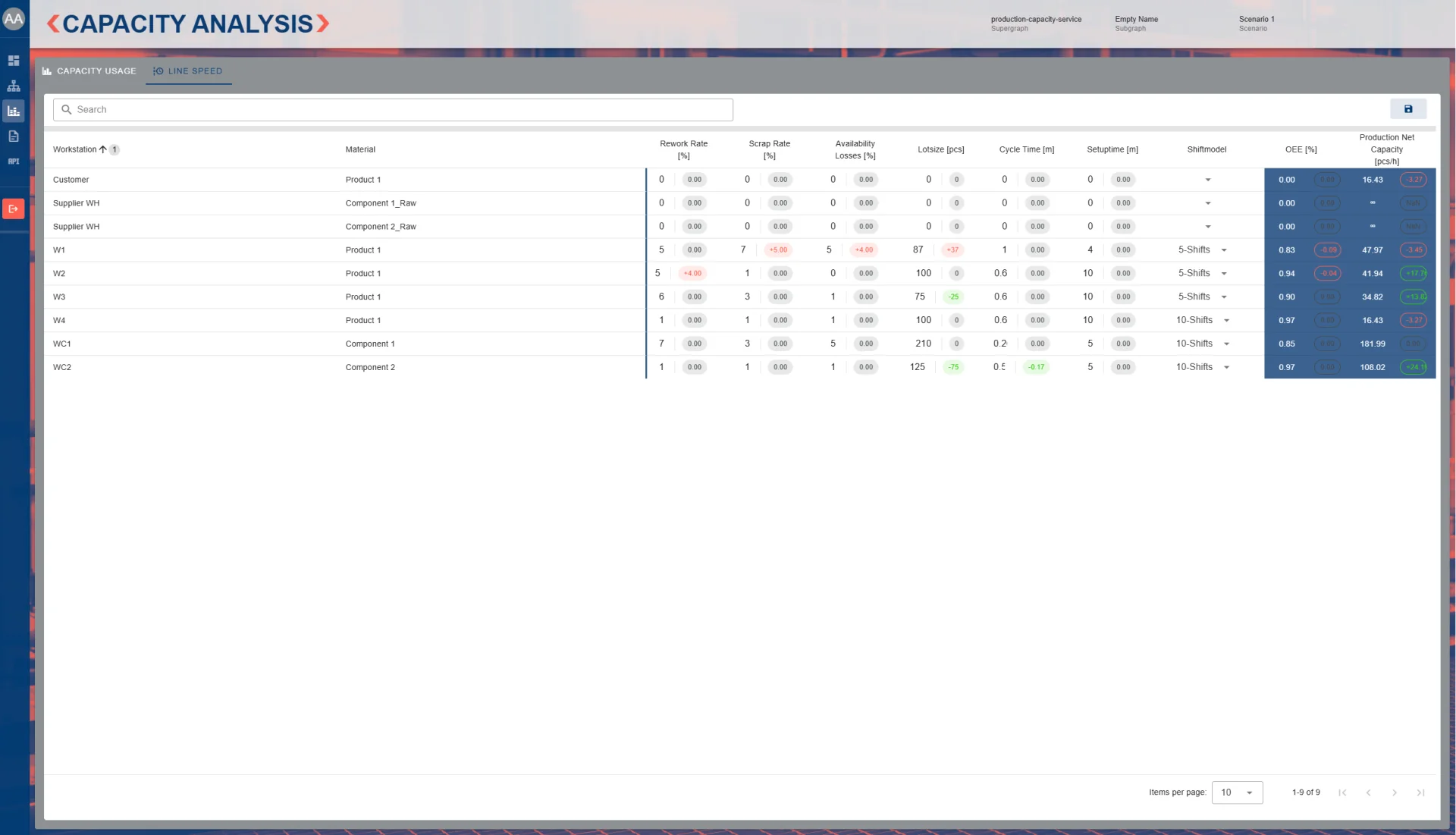
Task: Go to the next page arrow
Action: (1394, 793)
